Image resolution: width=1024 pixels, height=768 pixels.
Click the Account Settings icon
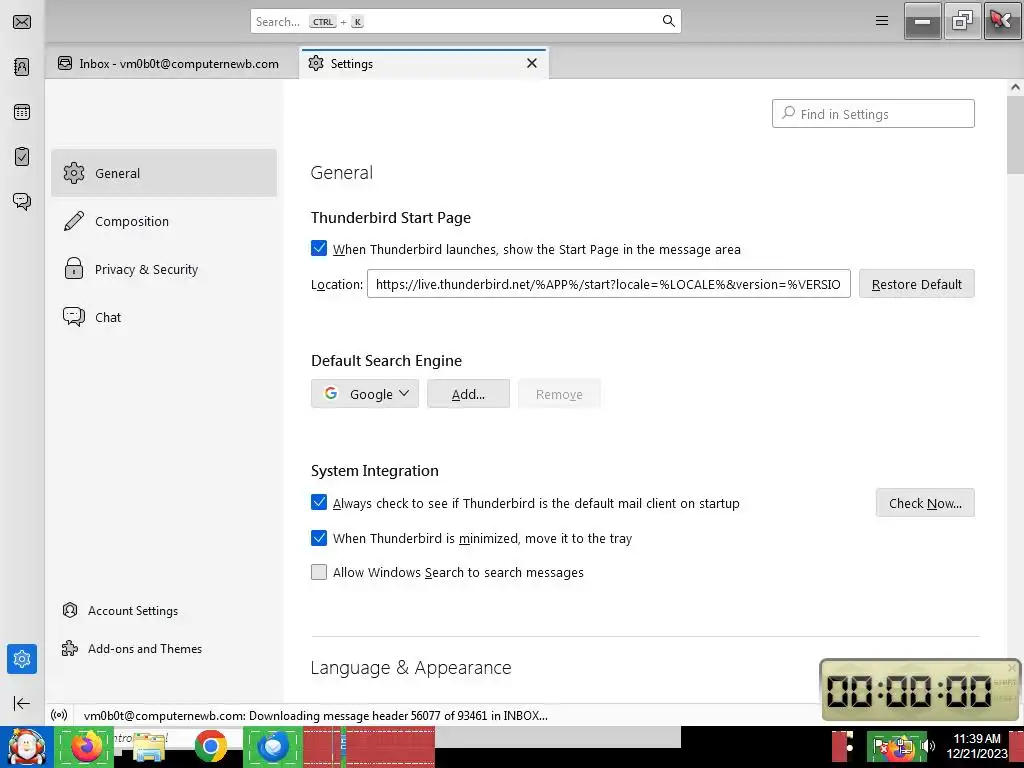[x=70, y=610]
